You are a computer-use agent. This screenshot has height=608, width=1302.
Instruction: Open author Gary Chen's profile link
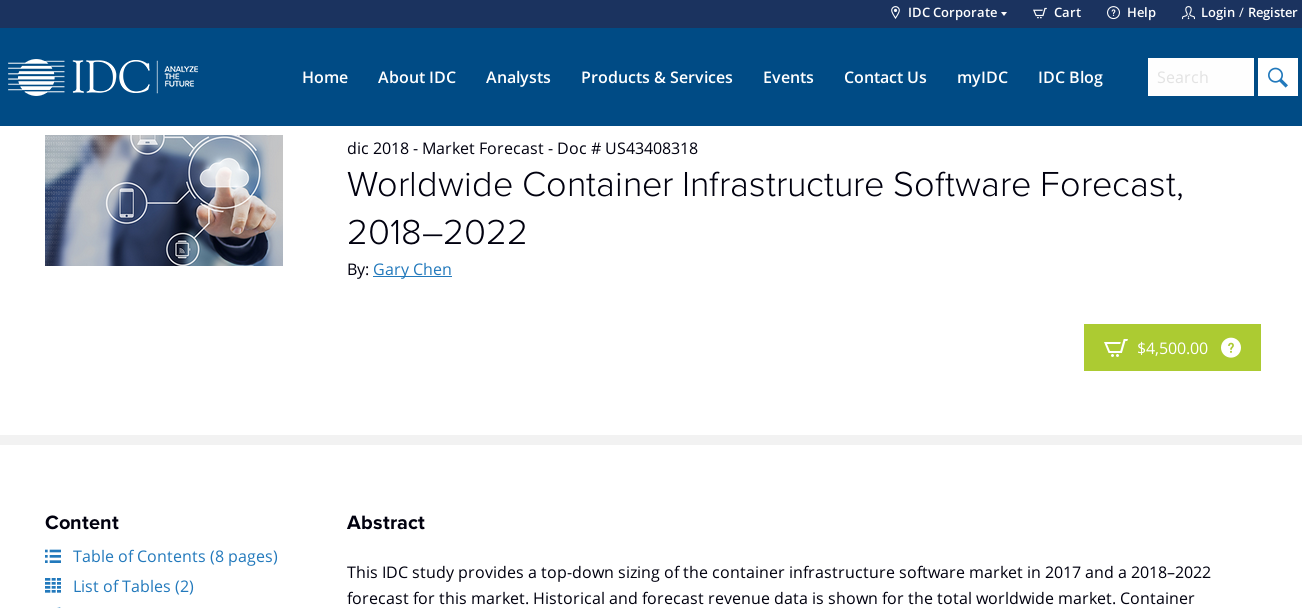coord(412,269)
